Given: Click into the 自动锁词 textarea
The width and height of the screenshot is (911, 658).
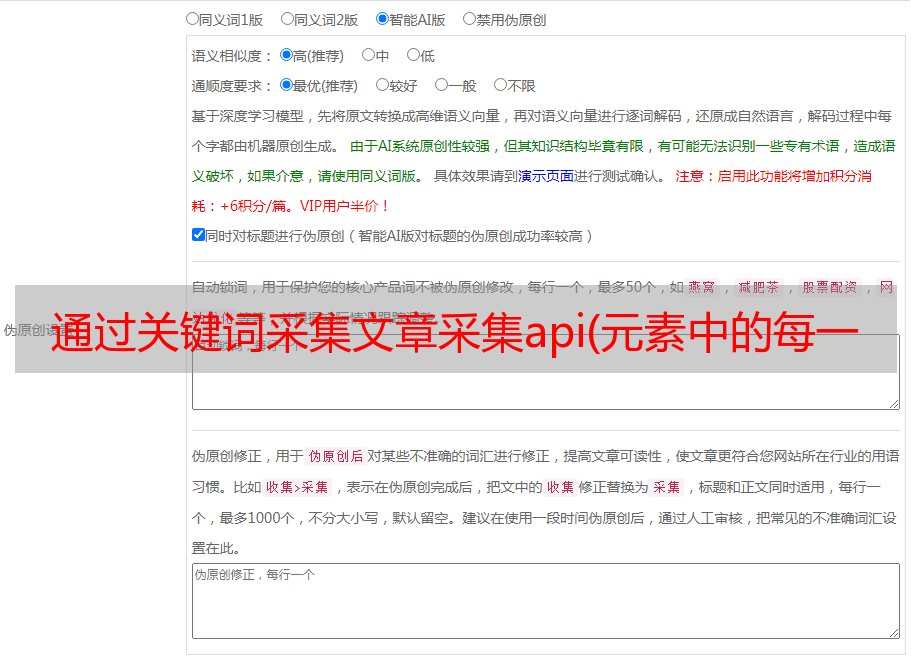Looking at the screenshot, I should [x=546, y=372].
